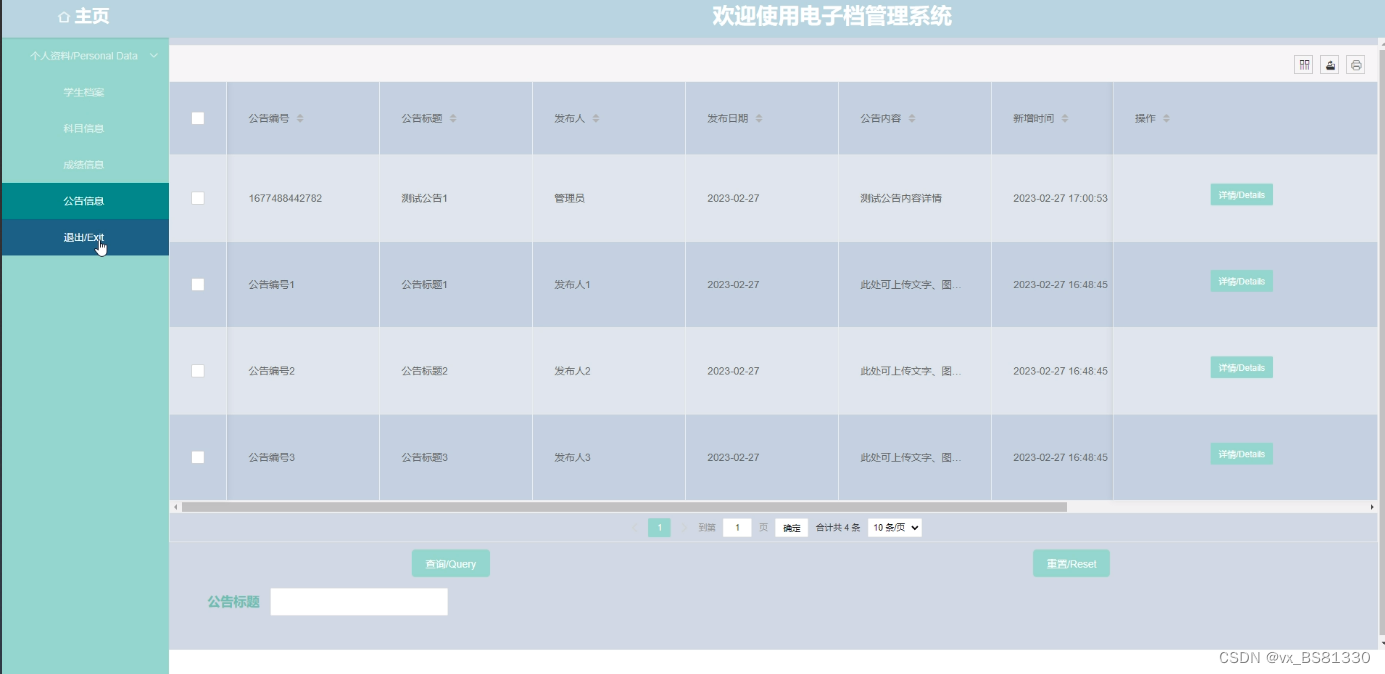The image size is (1385, 674).
Task: Click the horizontal table scrollbar thumb
Action: point(624,507)
